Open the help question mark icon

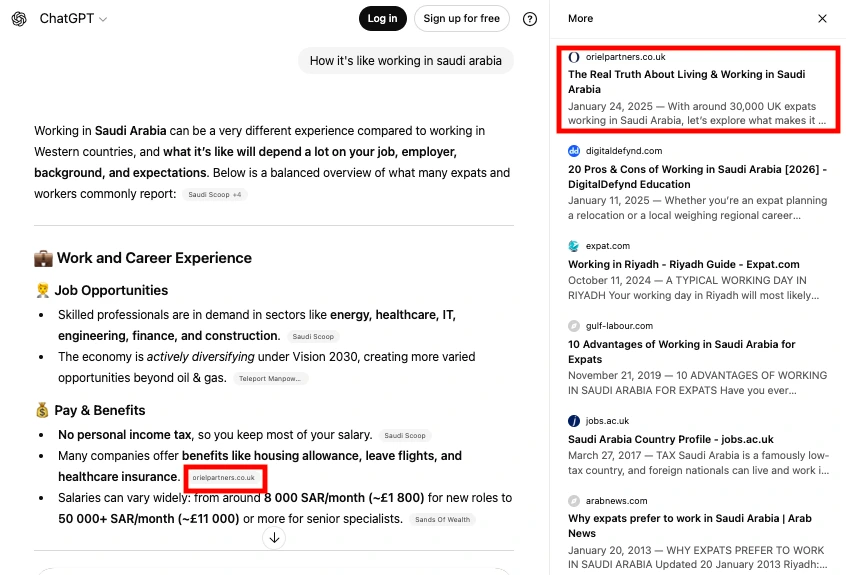[x=530, y=19]
